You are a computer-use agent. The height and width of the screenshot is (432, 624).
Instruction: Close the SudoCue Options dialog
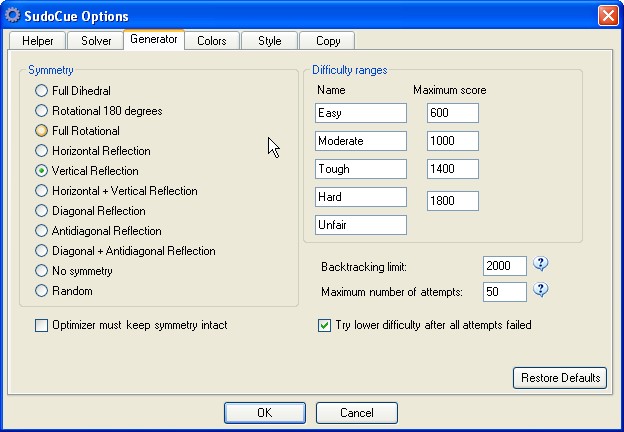[608, 16]
